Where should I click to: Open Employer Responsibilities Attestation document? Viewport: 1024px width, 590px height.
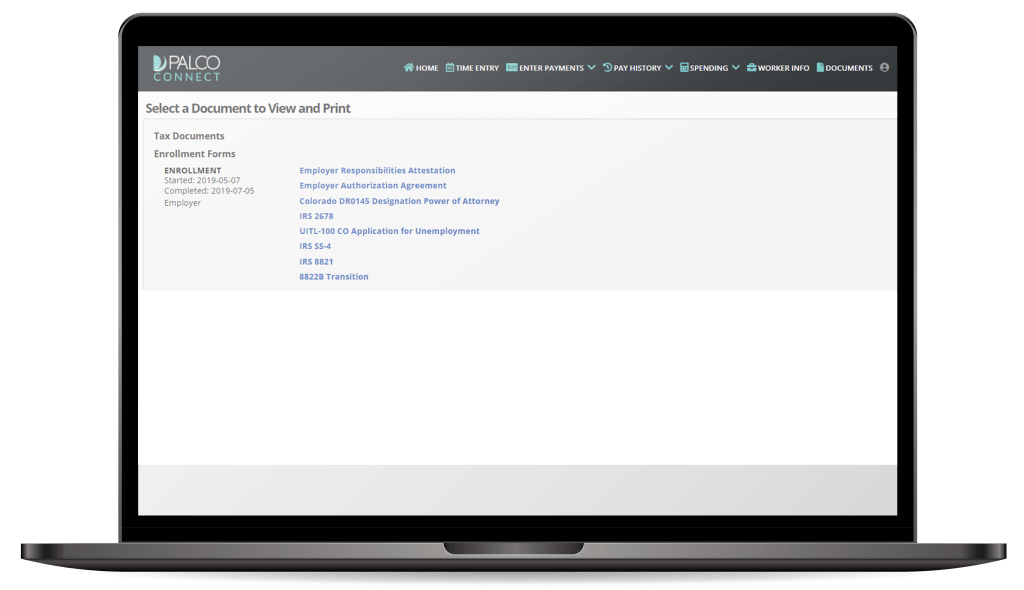[x=377, y=171]
